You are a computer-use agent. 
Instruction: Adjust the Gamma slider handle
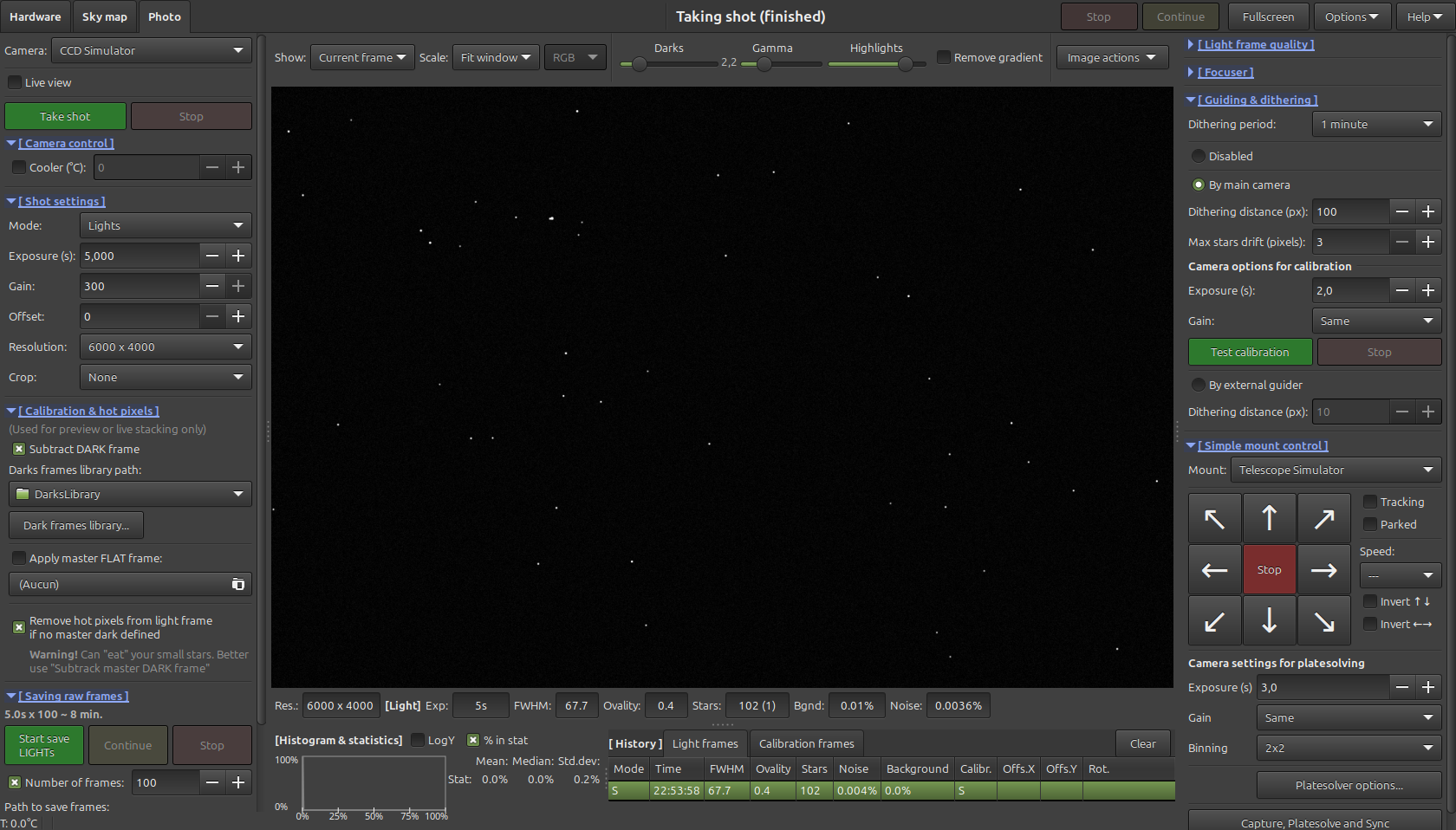[x=764, y=64]
